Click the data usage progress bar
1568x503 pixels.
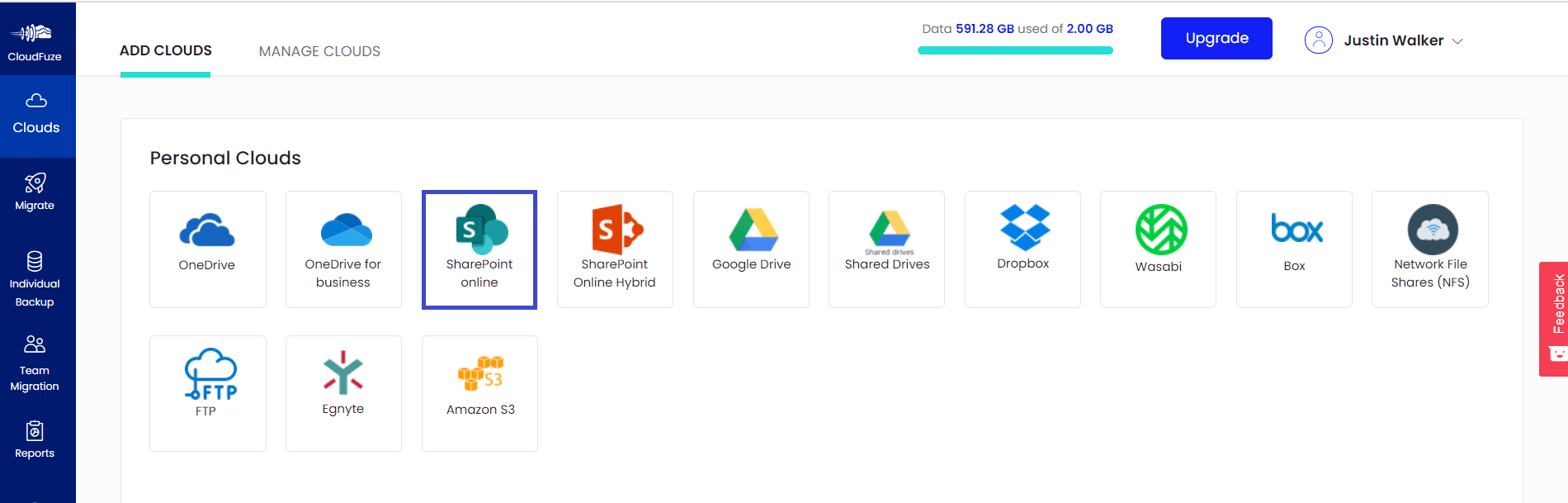(1015, 50)
